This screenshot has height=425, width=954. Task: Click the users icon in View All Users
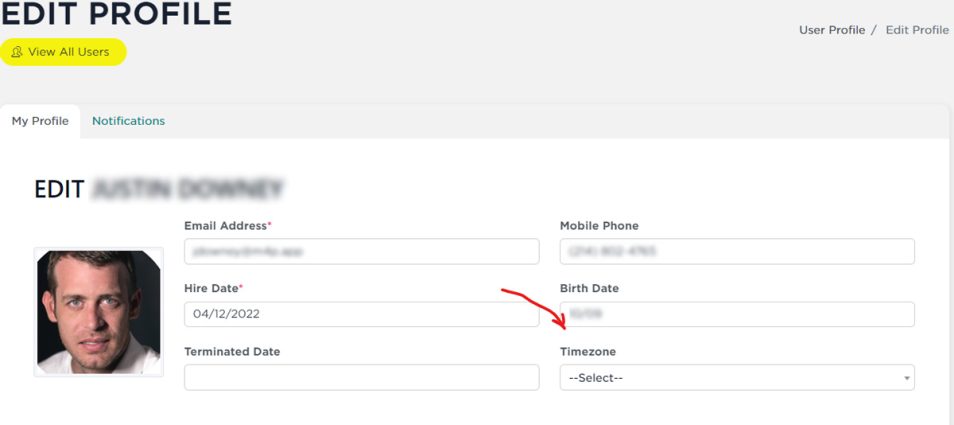(x=17, y=52)
